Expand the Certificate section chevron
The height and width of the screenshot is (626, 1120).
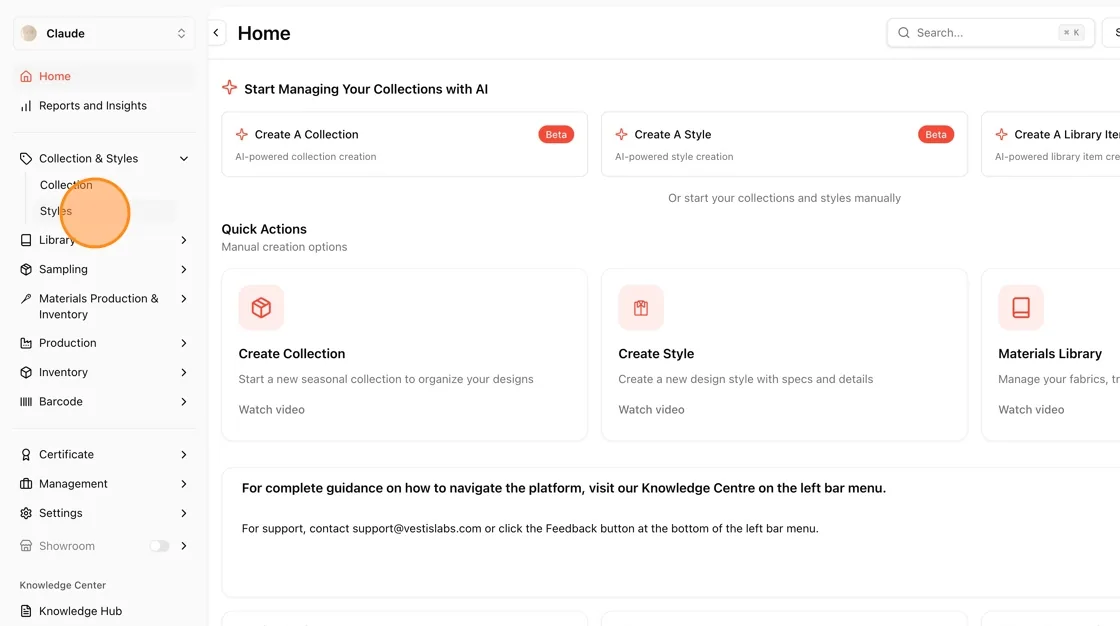184,454
